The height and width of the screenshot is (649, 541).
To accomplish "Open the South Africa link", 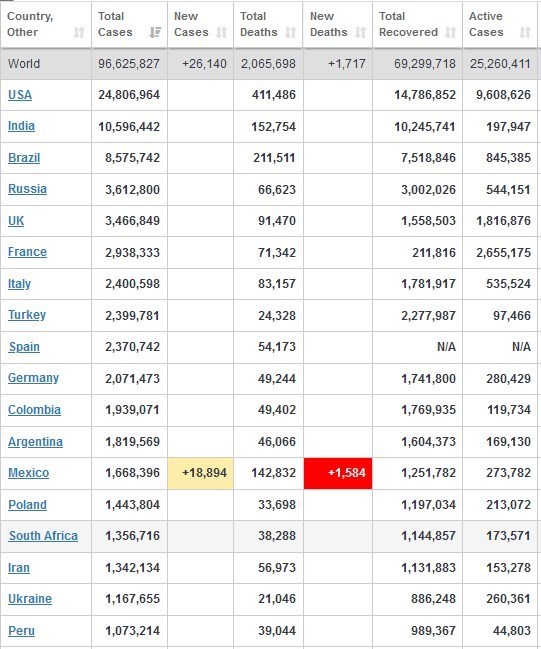I will 43,536.
